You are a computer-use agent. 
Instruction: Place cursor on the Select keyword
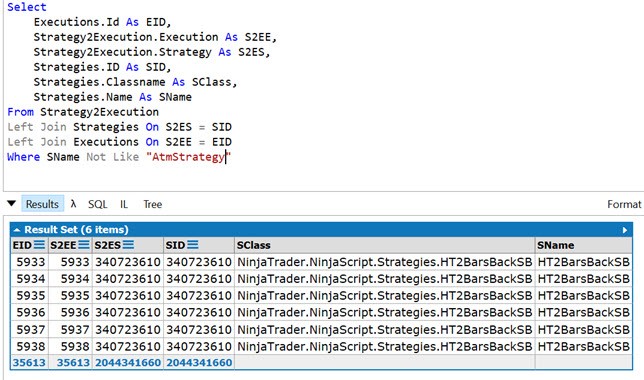[27, 7]
